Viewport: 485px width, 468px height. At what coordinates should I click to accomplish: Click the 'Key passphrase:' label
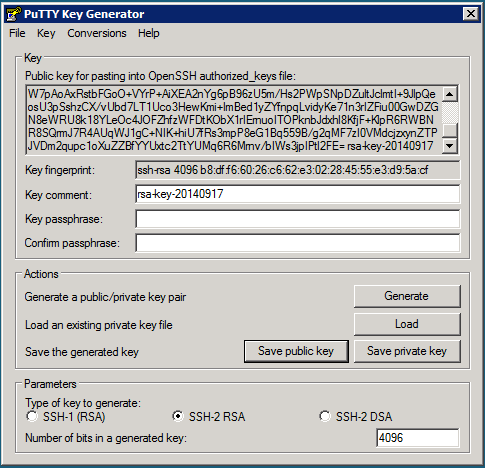64,219
